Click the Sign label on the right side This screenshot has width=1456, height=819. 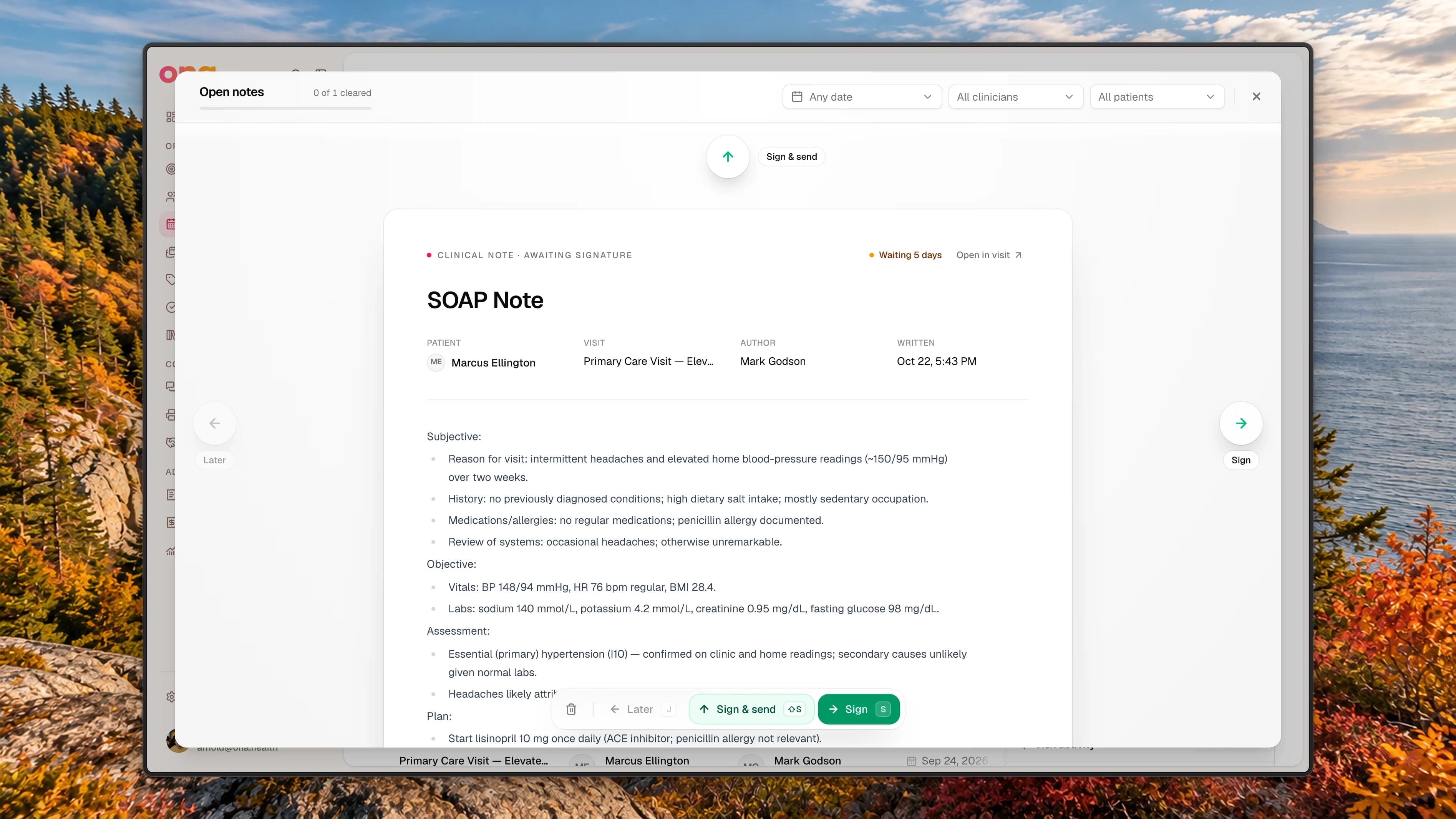point(1240,460)
